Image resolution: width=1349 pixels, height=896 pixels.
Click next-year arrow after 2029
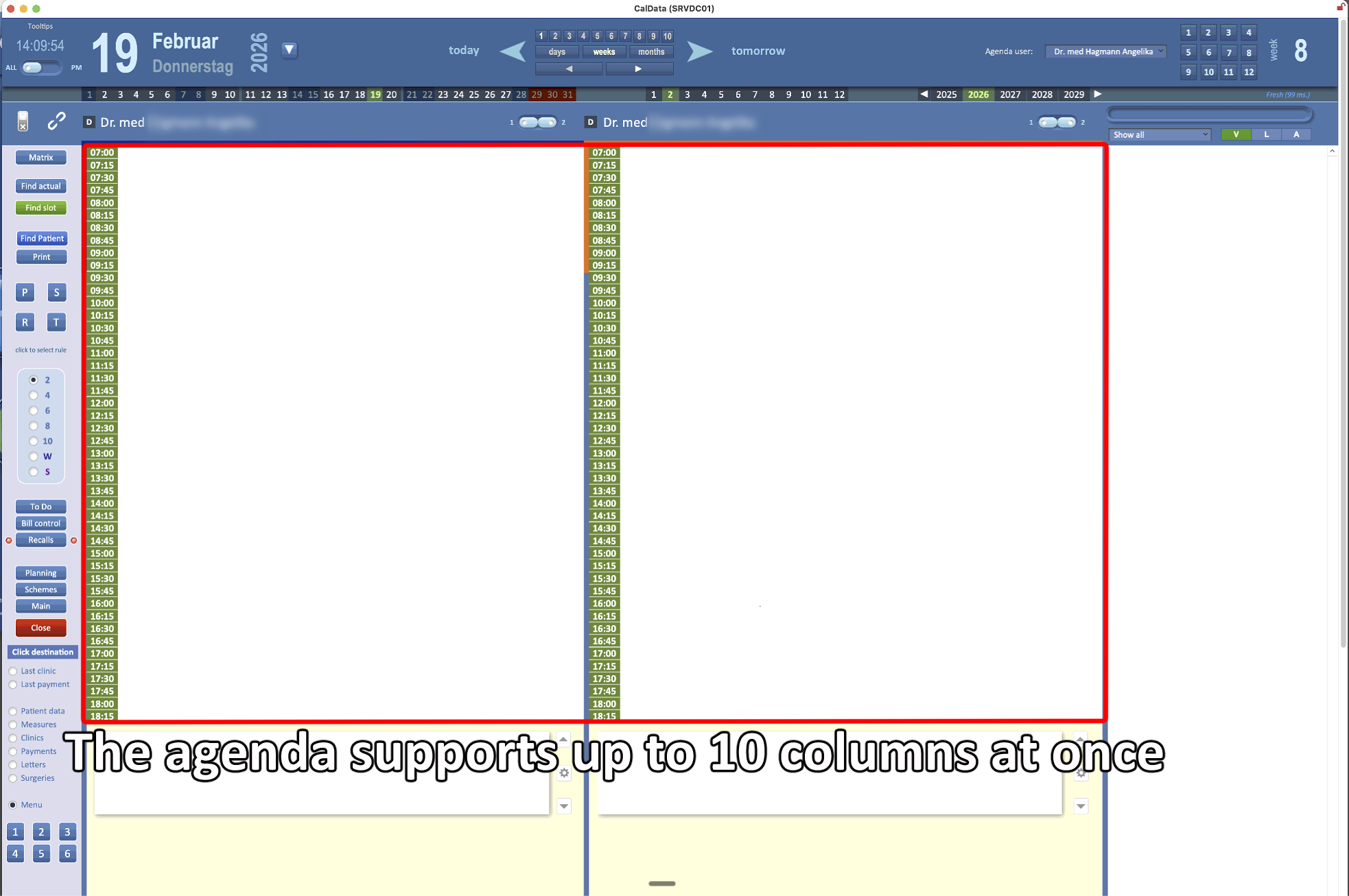click(x=1098, y=94)
